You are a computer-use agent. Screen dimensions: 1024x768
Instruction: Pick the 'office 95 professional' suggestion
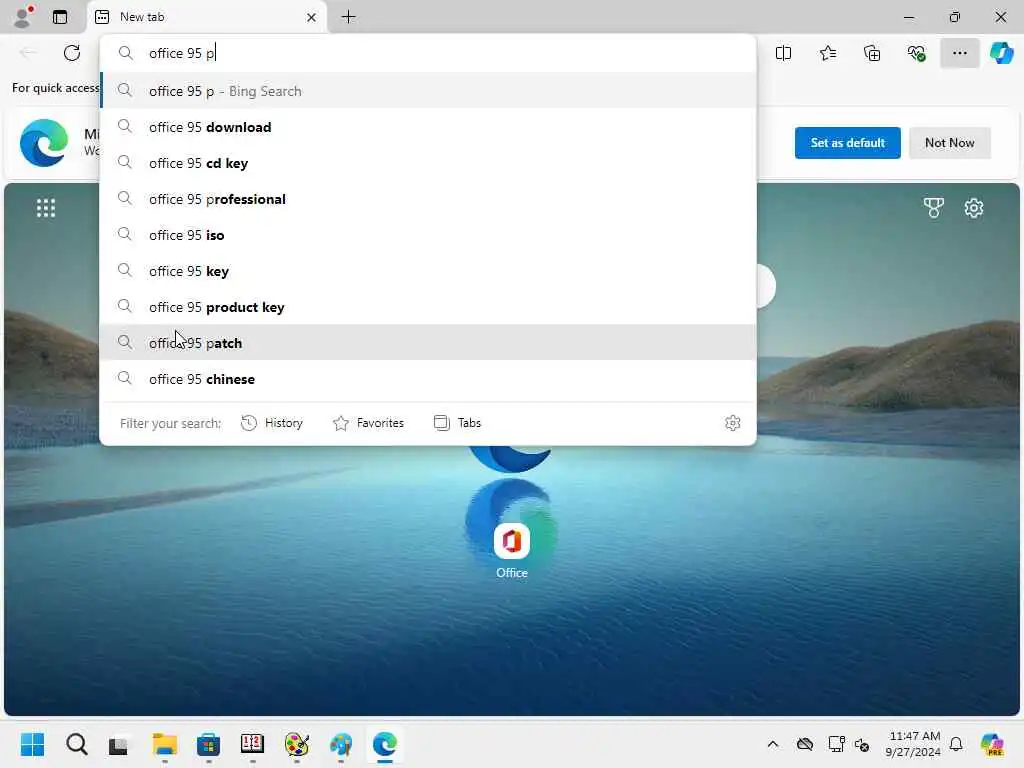click(428, 199)
